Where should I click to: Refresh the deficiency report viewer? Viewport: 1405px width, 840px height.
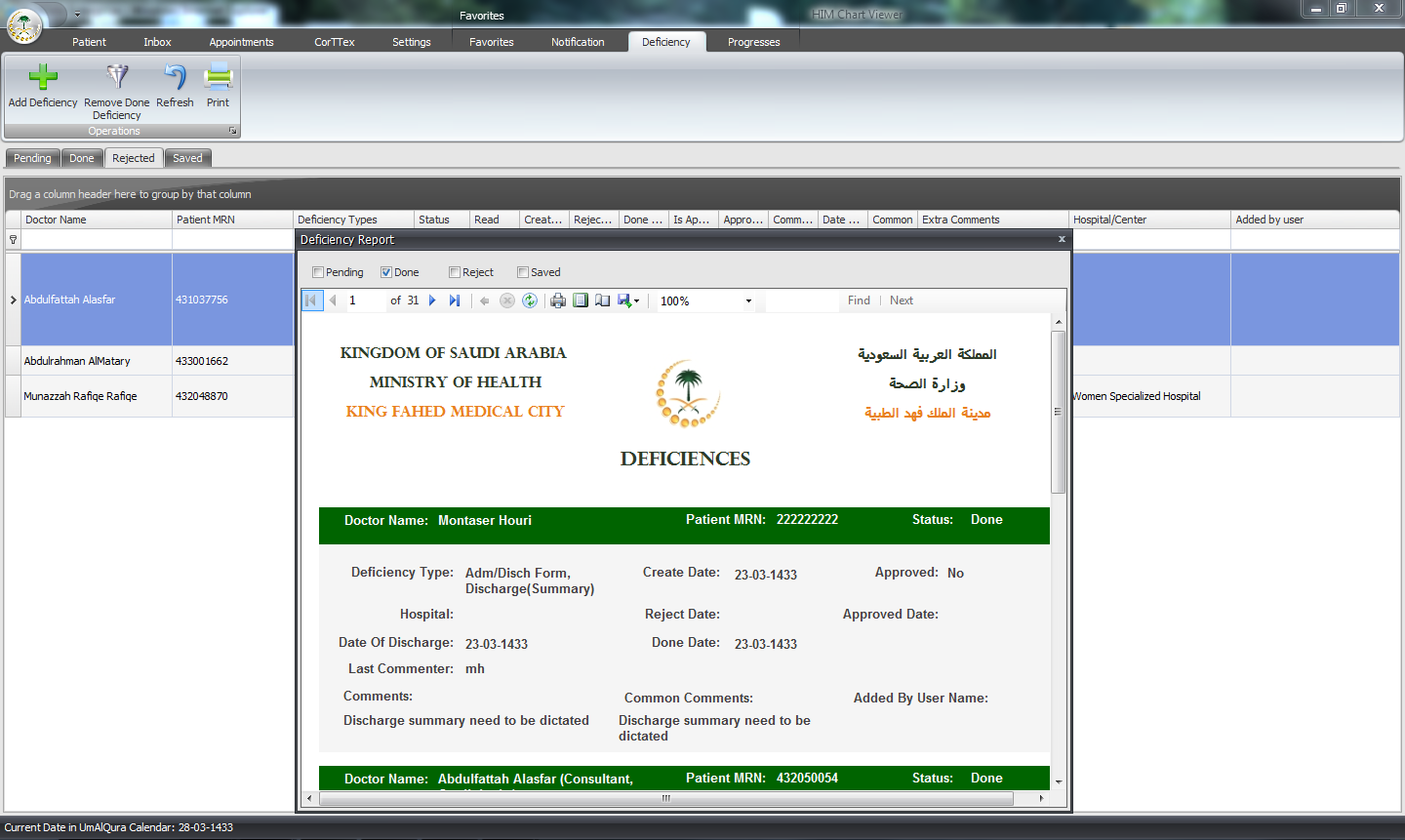point(530,300)
